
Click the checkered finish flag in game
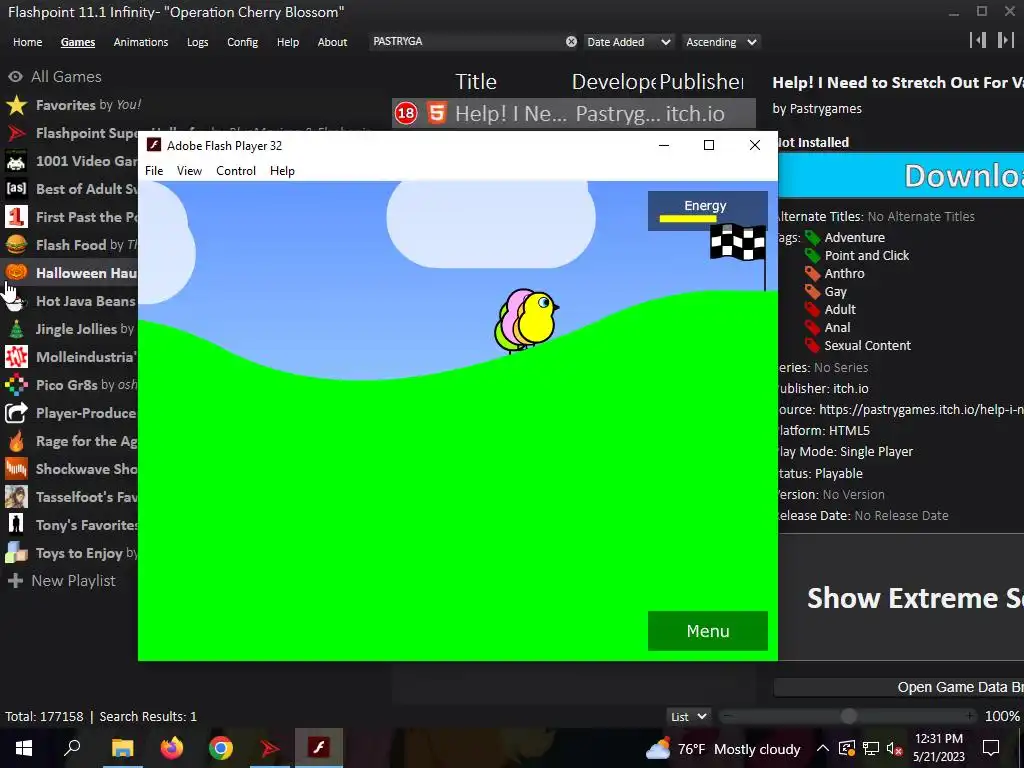coord(738,242)
